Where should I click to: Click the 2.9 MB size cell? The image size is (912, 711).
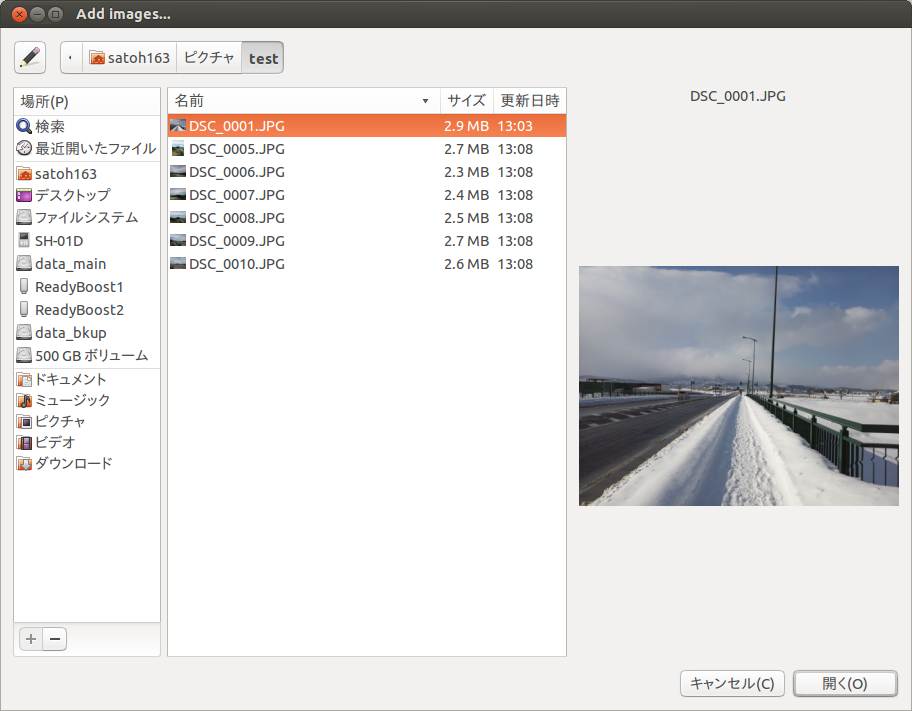coord(466,126)
